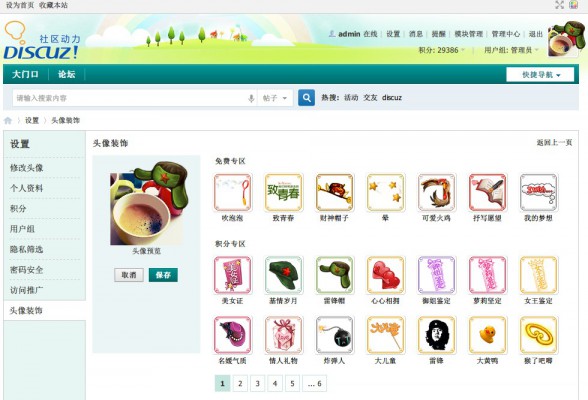Screen dimensions: 588x400
Task: Open 修改头像 in the settings sidebar
Action: coord(27,168)
